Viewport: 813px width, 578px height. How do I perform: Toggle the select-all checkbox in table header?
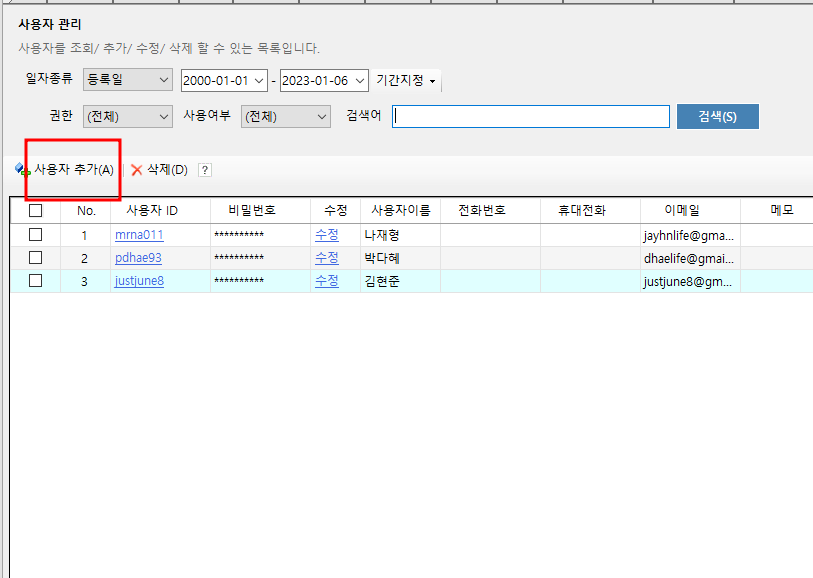coord(35,210)
